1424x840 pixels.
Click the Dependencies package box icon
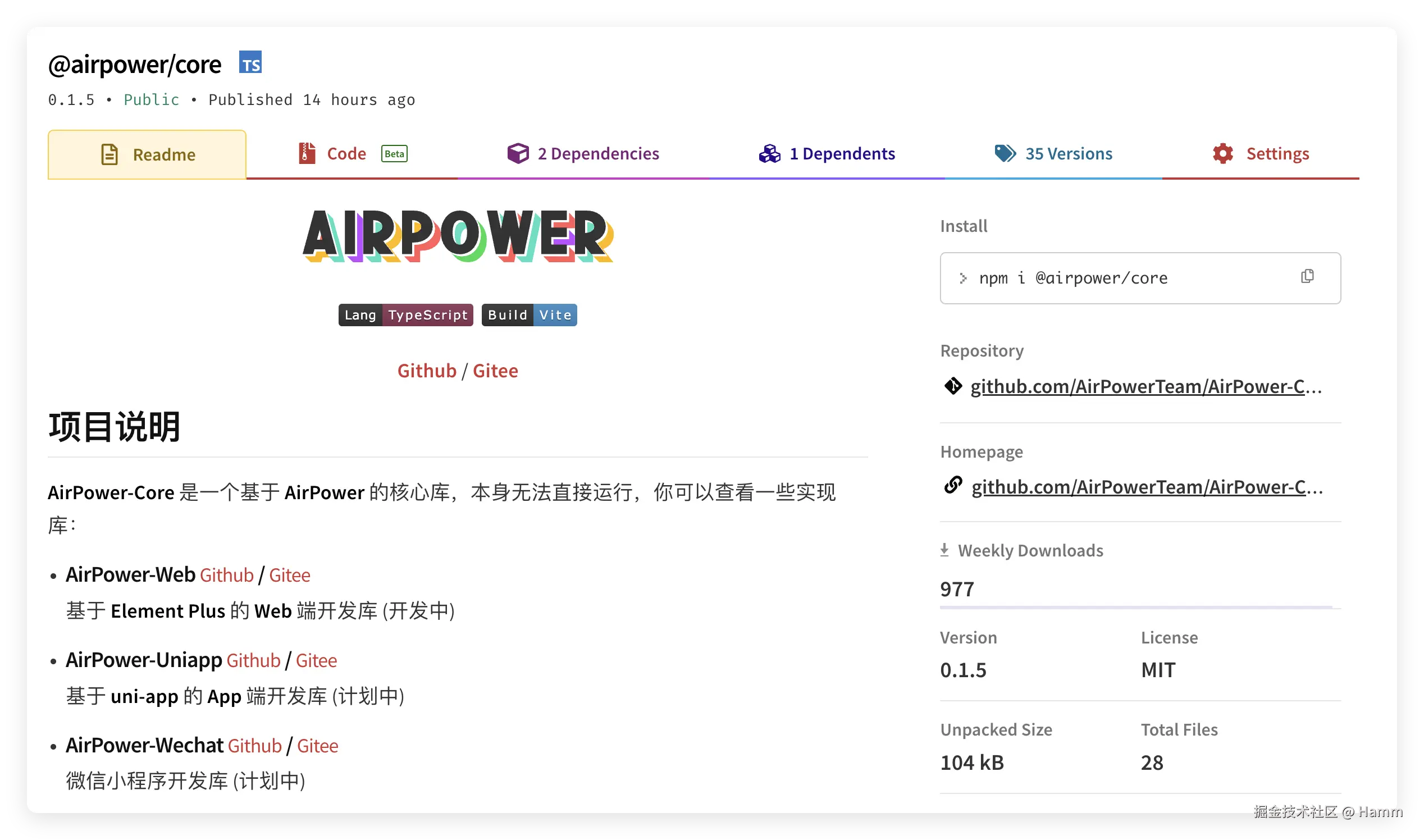(518, 153)
